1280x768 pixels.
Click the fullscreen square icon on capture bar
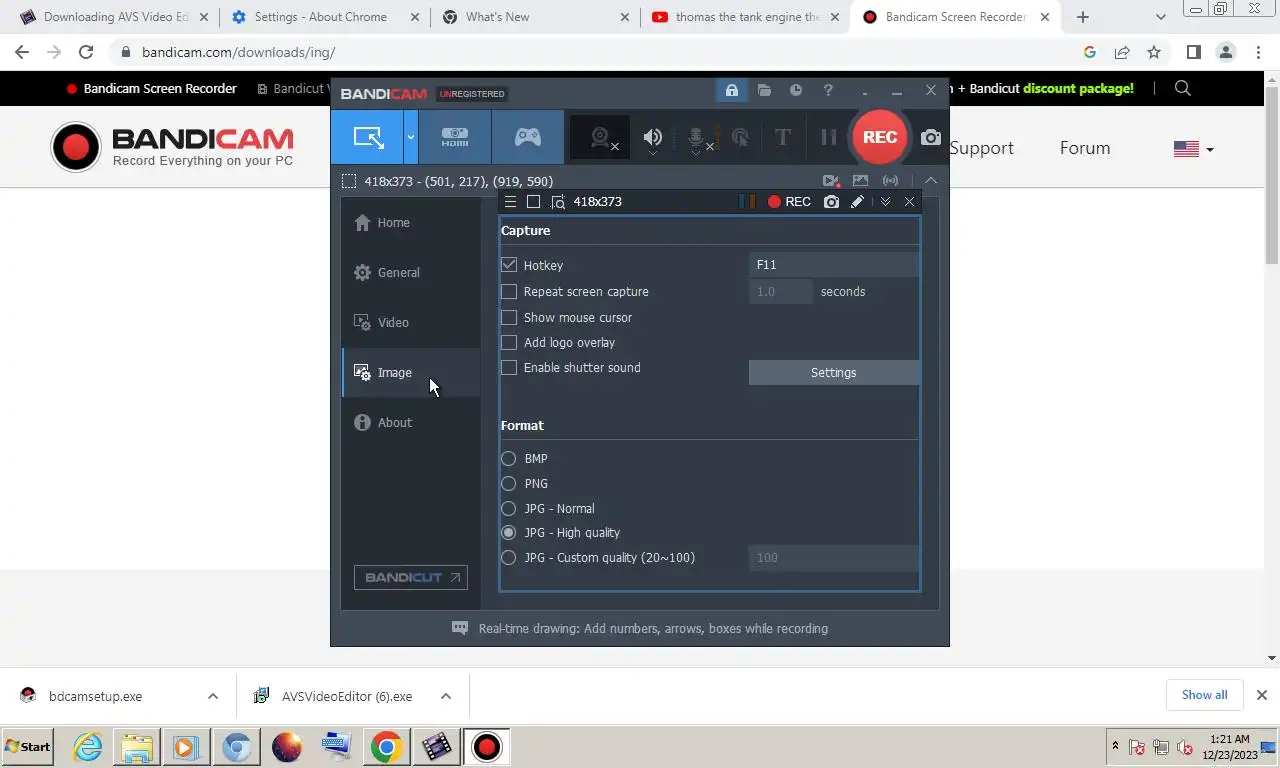(534, 202)
